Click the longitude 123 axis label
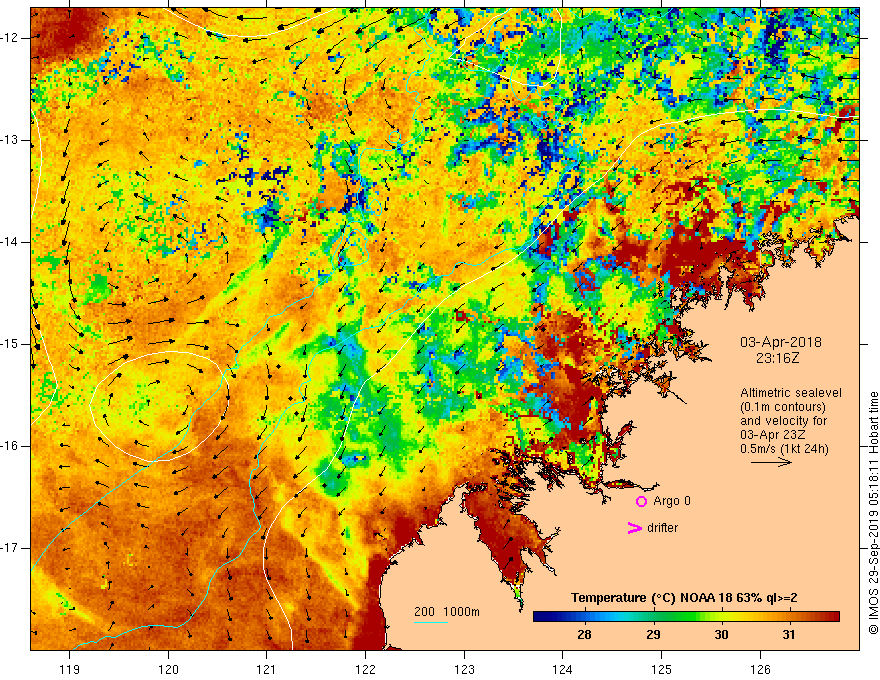This screenshot has width=880, height=680. click(464, 669)
